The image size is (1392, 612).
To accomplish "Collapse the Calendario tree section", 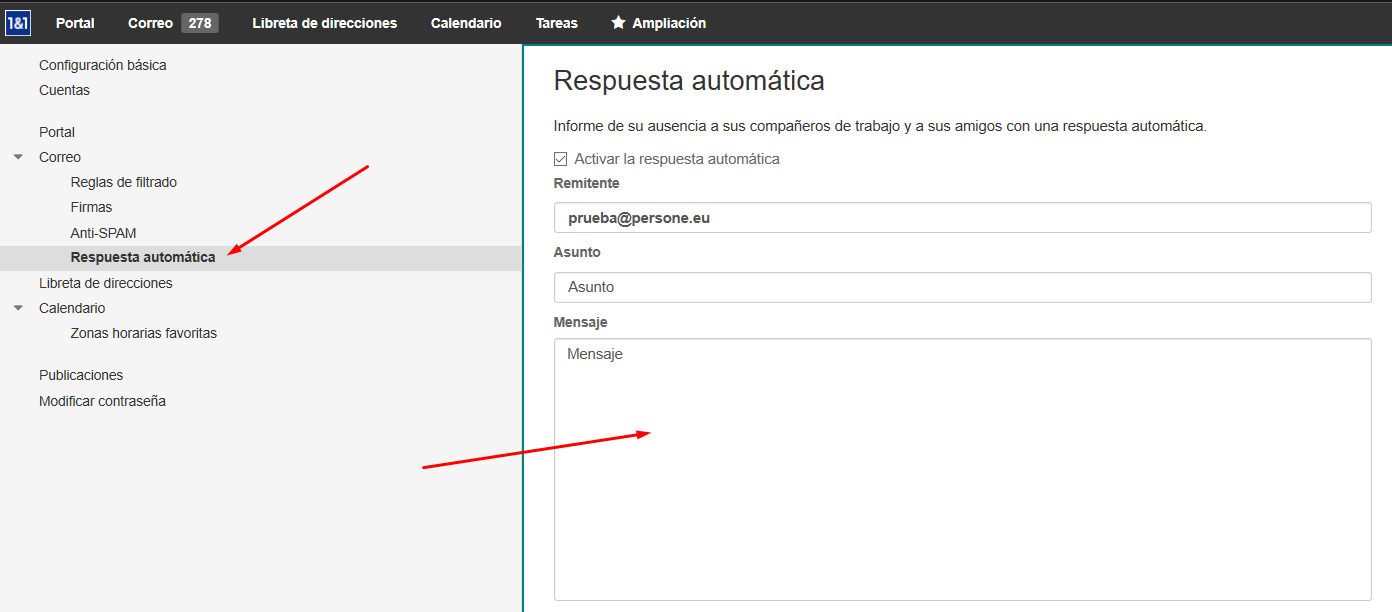I will pyautogui.click(x=18, y=308).
